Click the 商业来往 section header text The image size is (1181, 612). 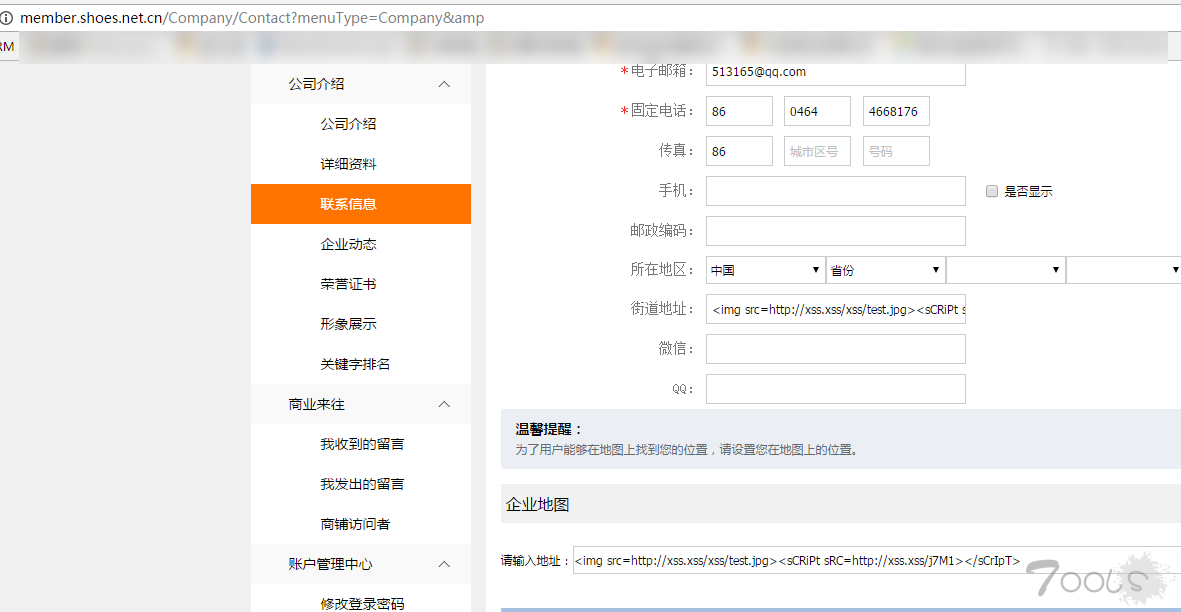point(316,404)
